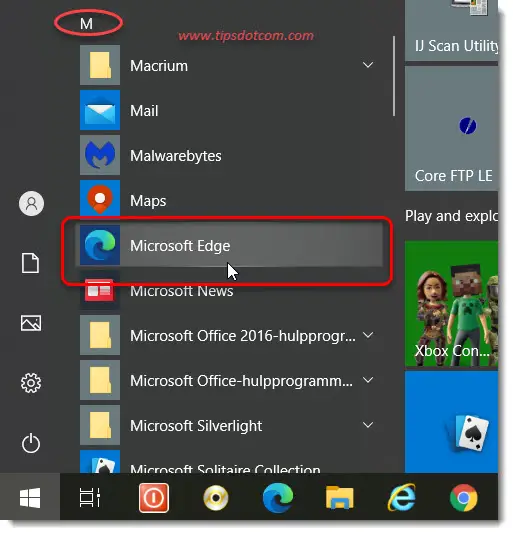Viewport: 513px width, 535px height.
Task: Expand the Macrium folder chevron
Action: tap(368, 65)
